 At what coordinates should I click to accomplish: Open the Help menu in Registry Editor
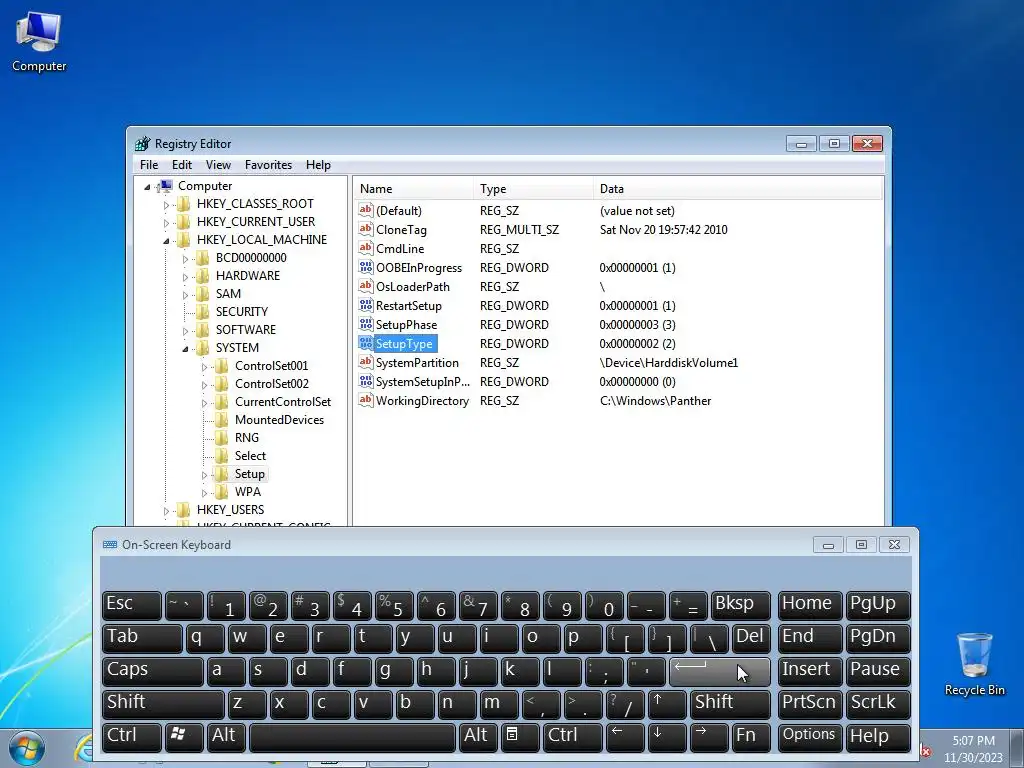click(x=318, y=165)
